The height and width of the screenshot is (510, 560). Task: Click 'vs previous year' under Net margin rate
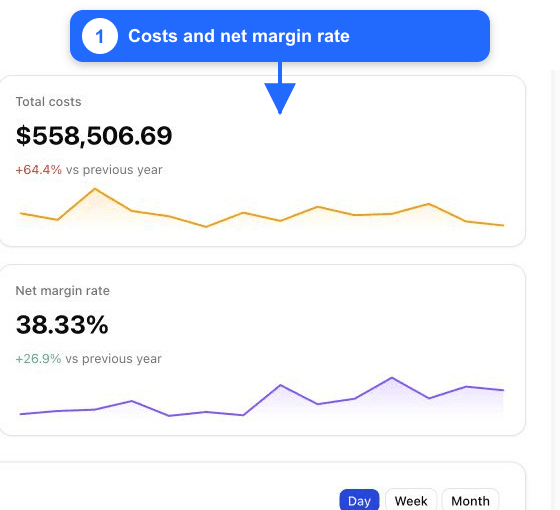tap(113, 359)
